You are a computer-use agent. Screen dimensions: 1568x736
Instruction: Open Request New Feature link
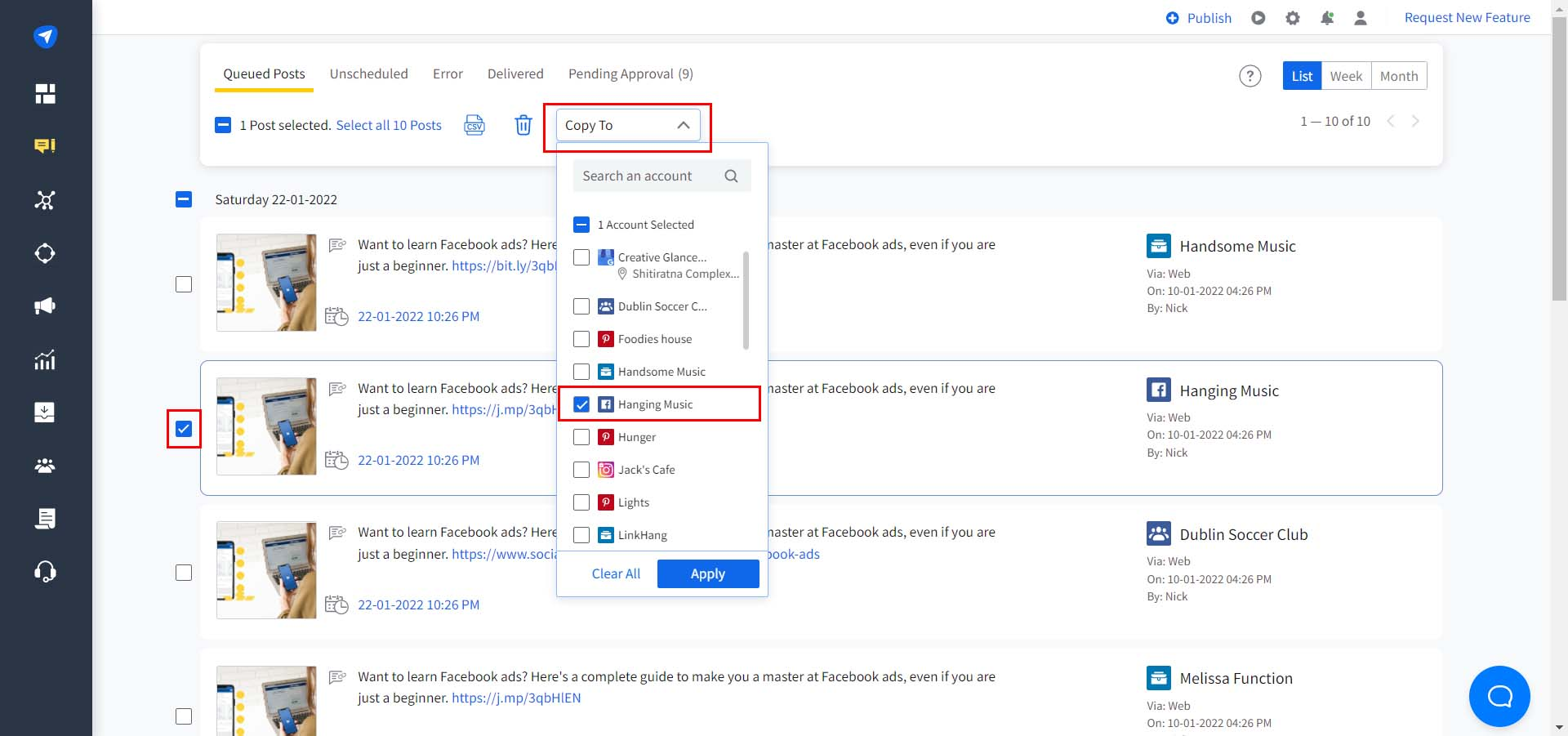[1467, 18]
